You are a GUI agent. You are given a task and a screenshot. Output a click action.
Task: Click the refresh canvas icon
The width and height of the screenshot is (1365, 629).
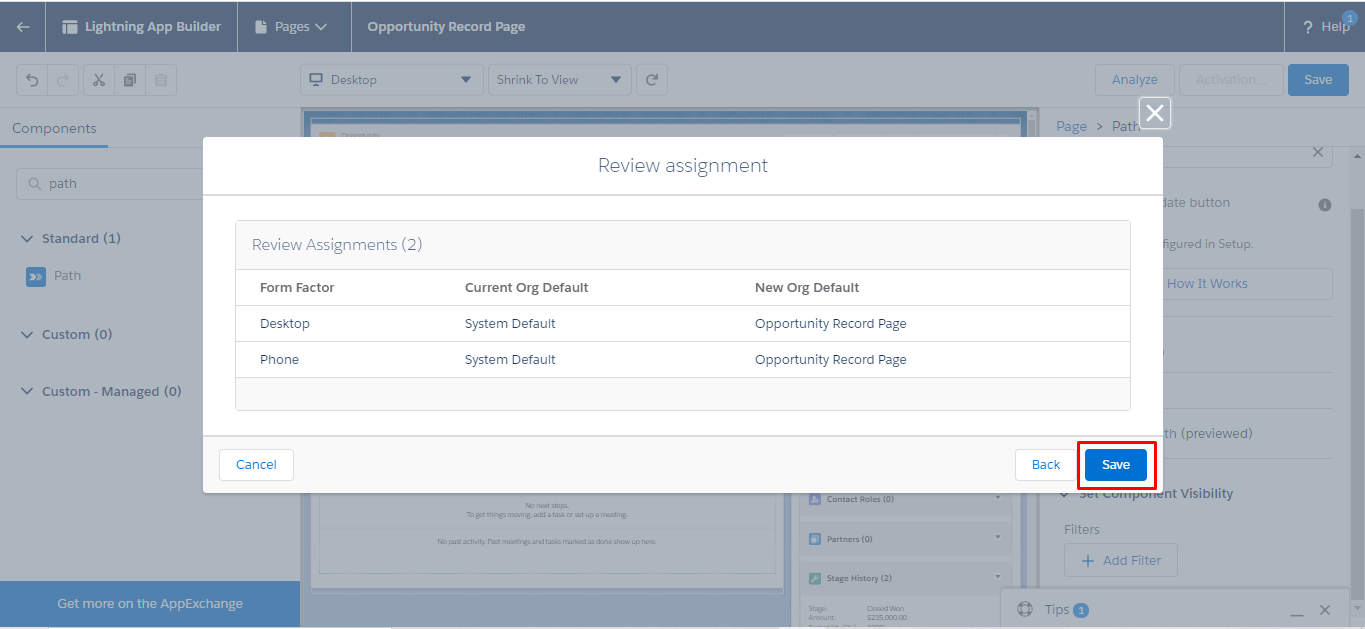pos(652,80)
